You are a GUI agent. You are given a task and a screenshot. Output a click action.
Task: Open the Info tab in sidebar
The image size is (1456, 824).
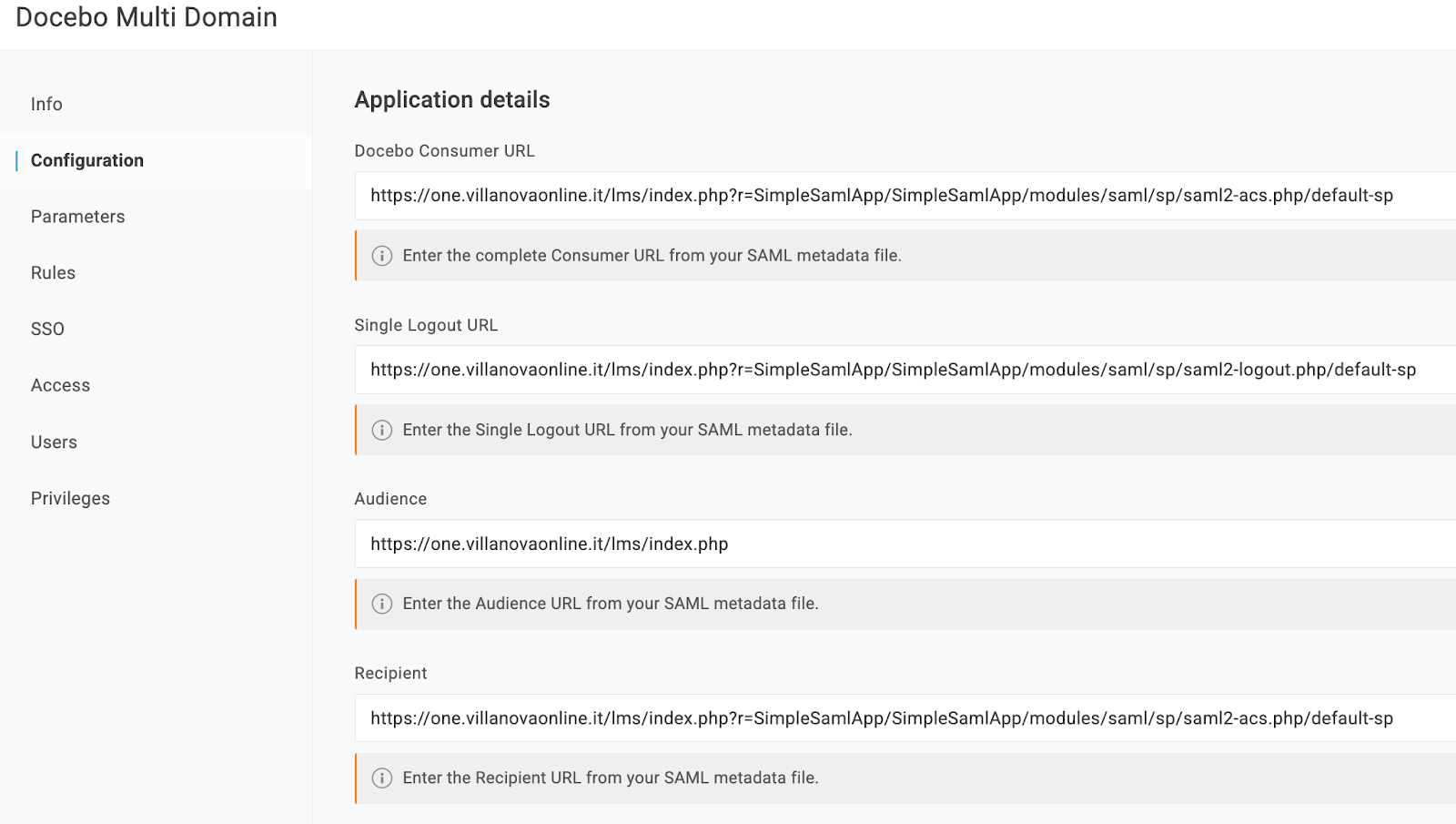46,104
